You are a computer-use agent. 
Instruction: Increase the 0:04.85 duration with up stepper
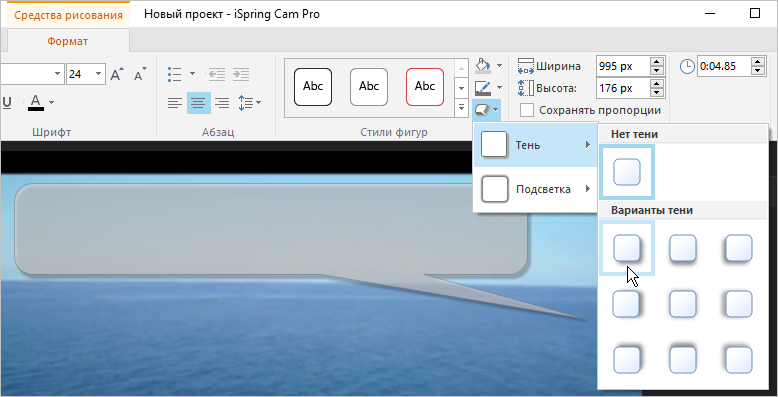(x=758, y=62)
